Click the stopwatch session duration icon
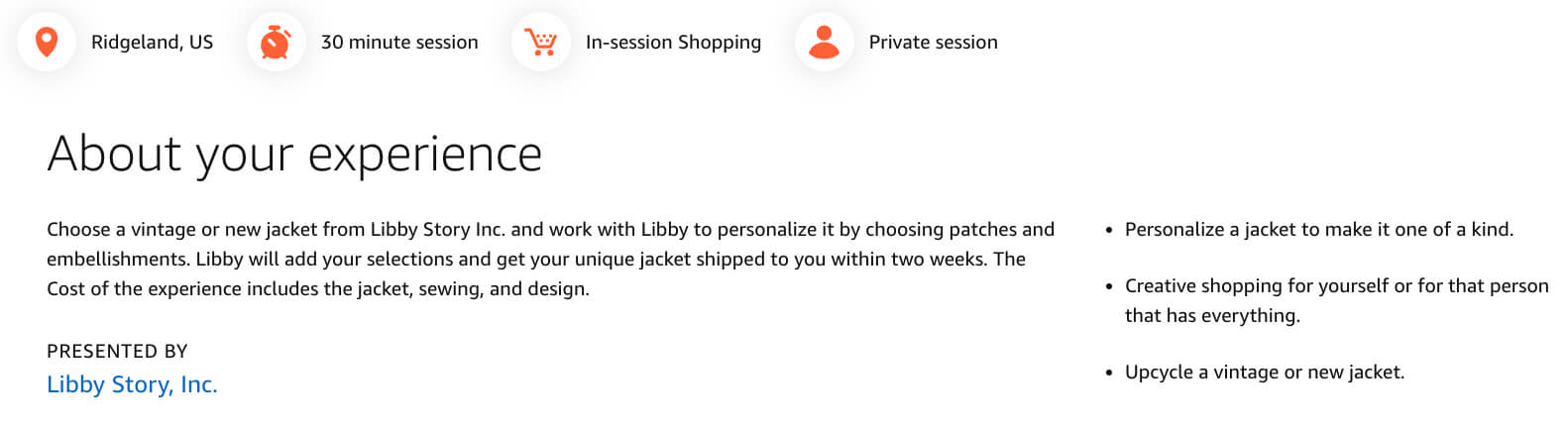 tap(276, 43)
